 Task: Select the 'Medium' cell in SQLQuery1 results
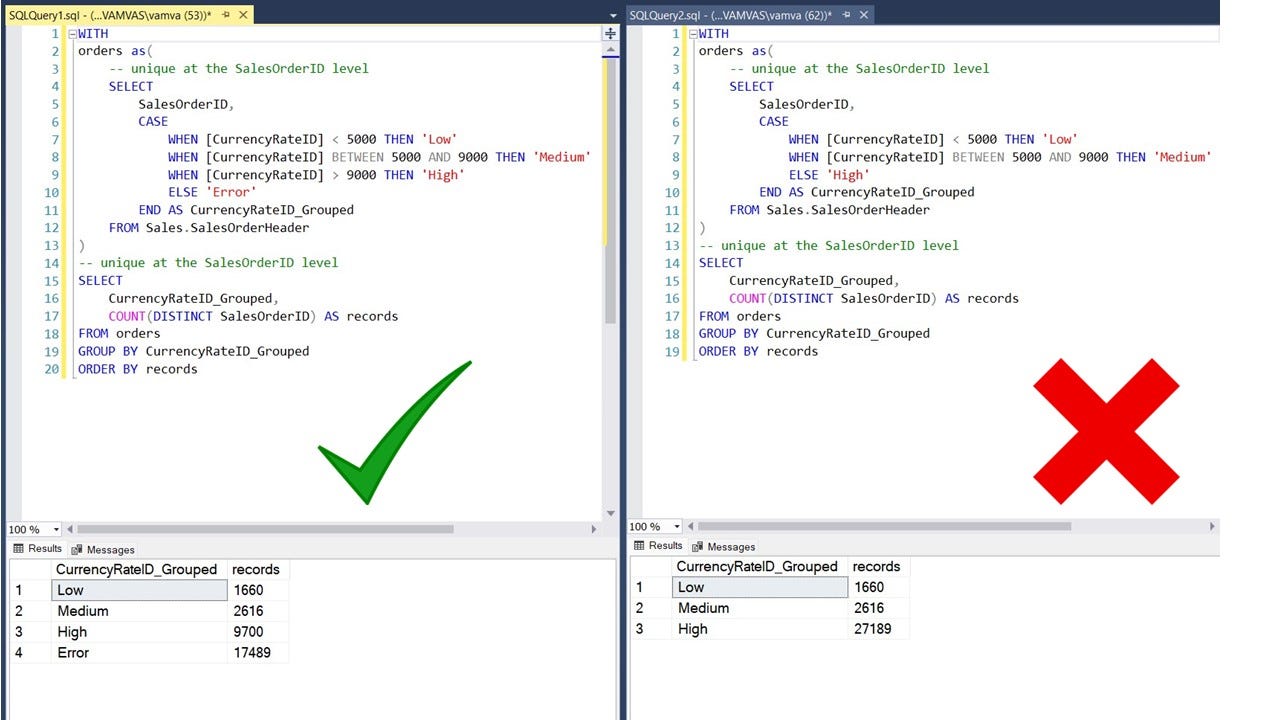tap(138, 611)
